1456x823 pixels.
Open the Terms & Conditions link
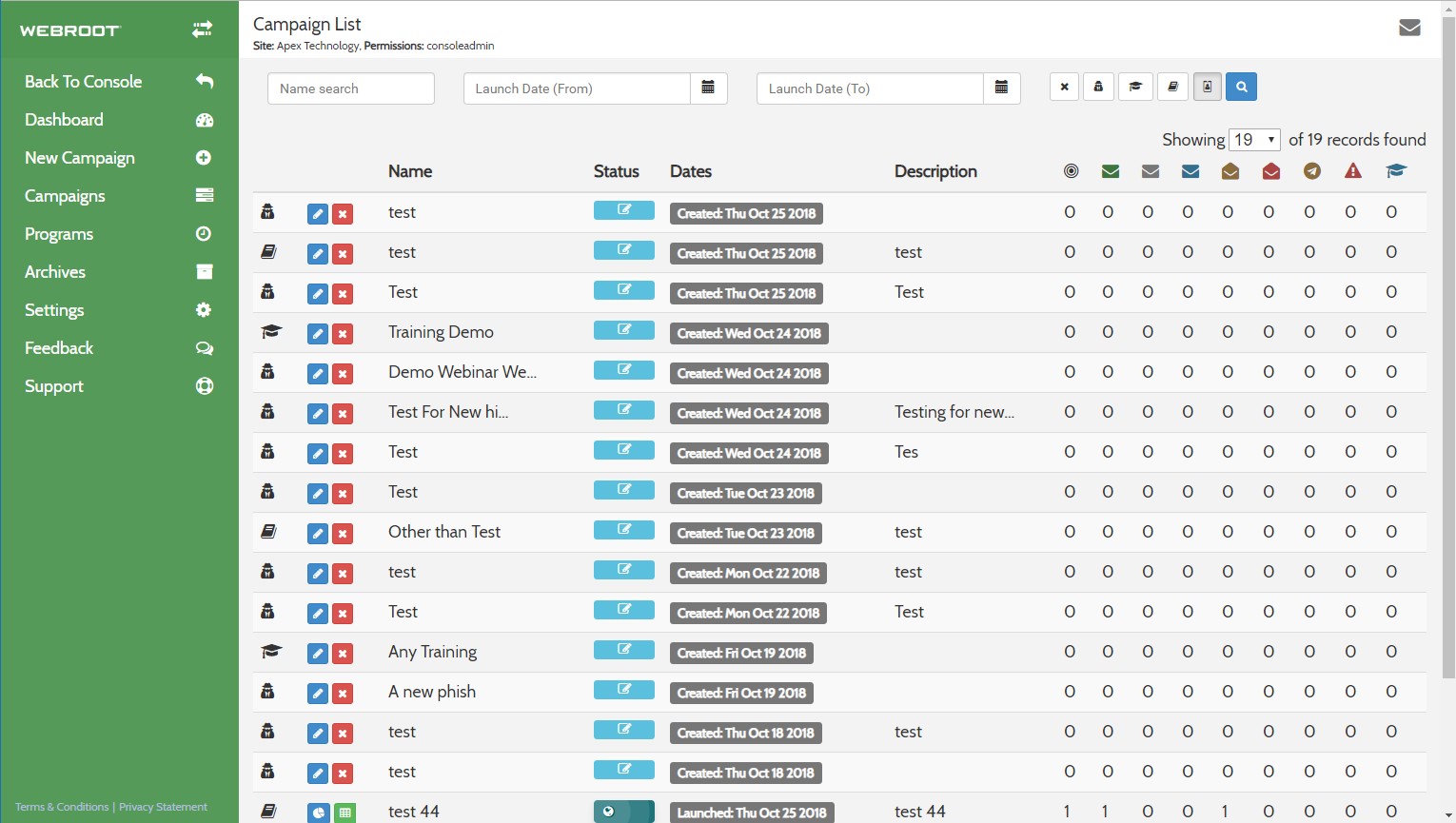62,807
